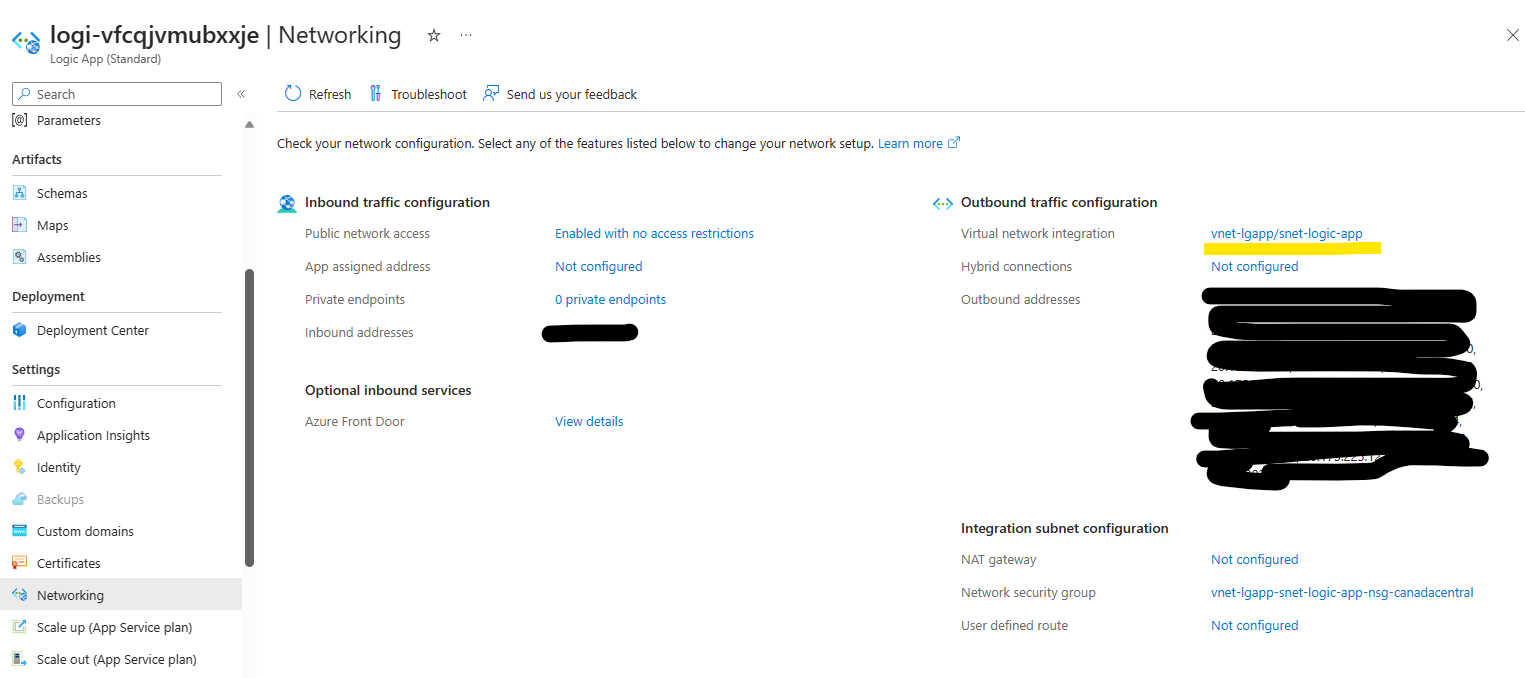The image size is (1525, 678).
Task: Collapse the left sidebar with the chevron
Action: tap(241, 93)
